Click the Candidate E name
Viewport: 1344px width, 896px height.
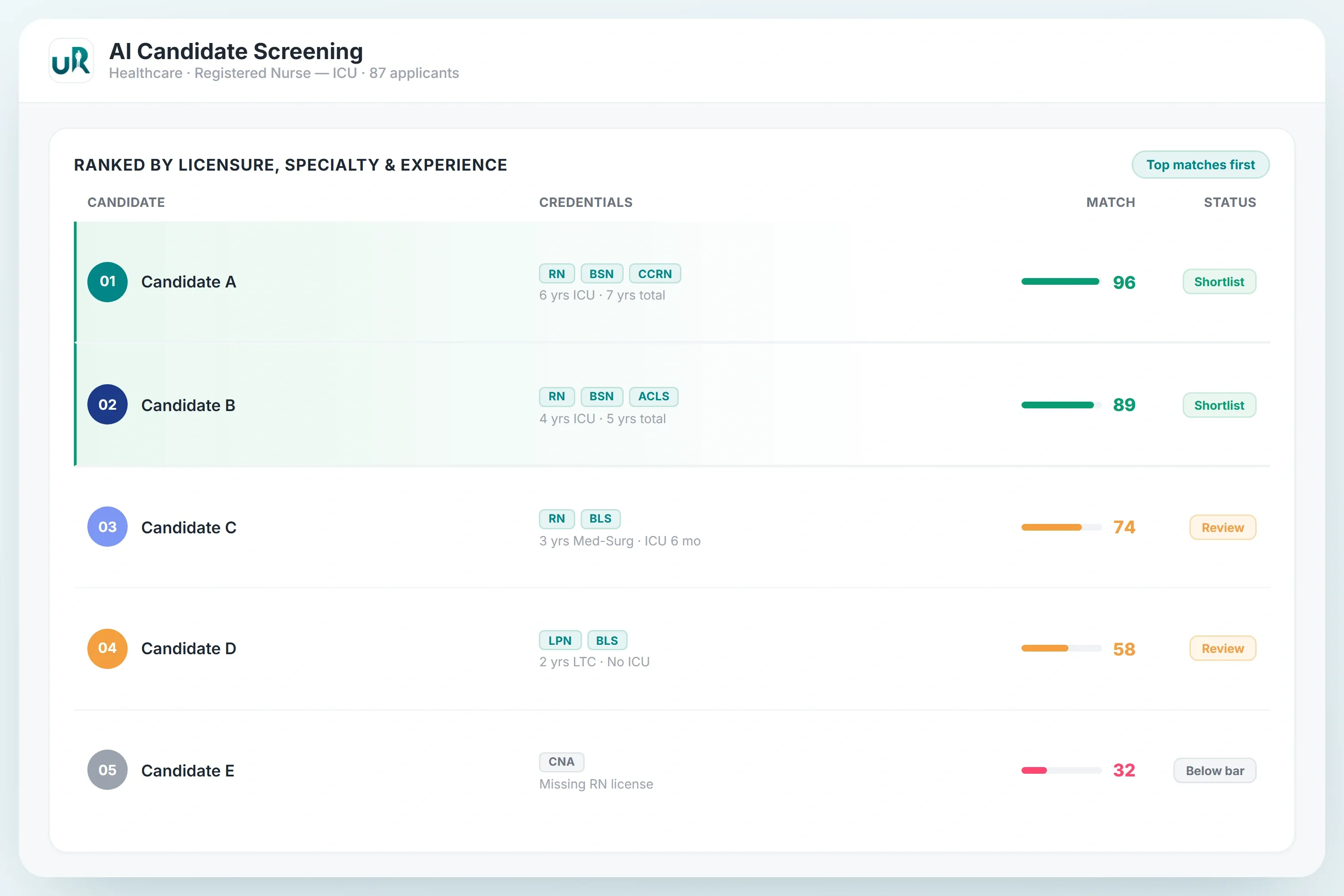coord(188,771)
